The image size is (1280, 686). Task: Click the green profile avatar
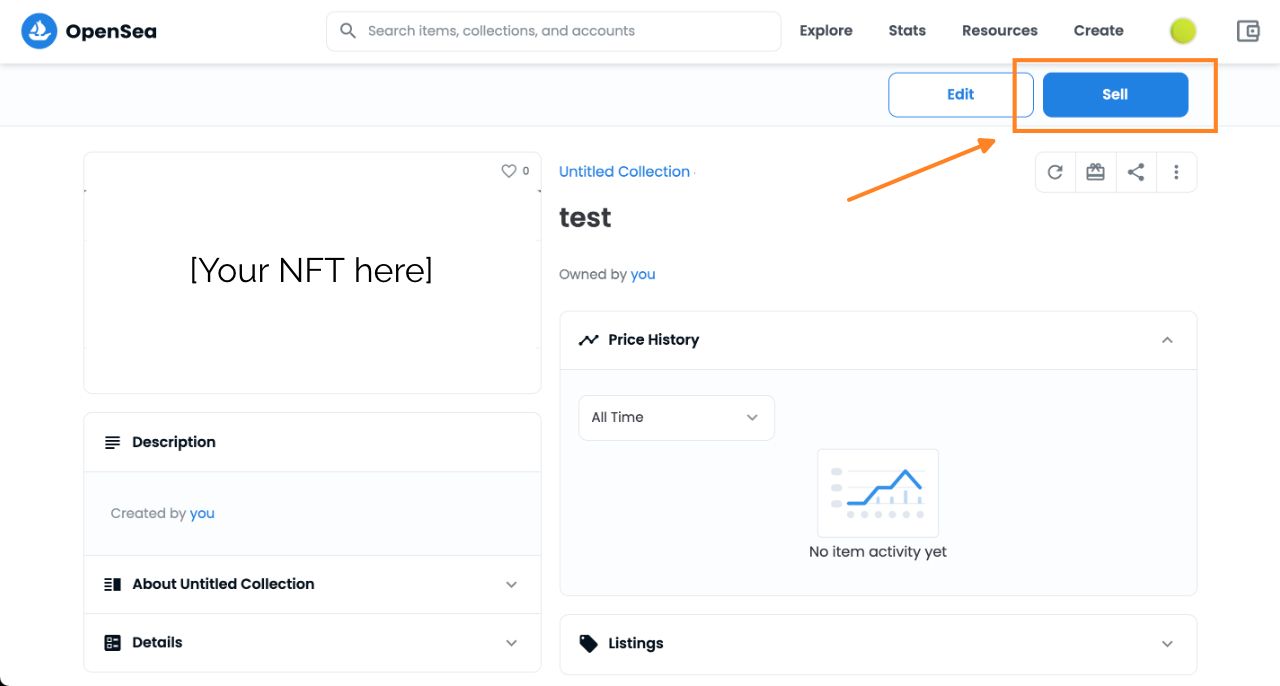(1183, 31)
